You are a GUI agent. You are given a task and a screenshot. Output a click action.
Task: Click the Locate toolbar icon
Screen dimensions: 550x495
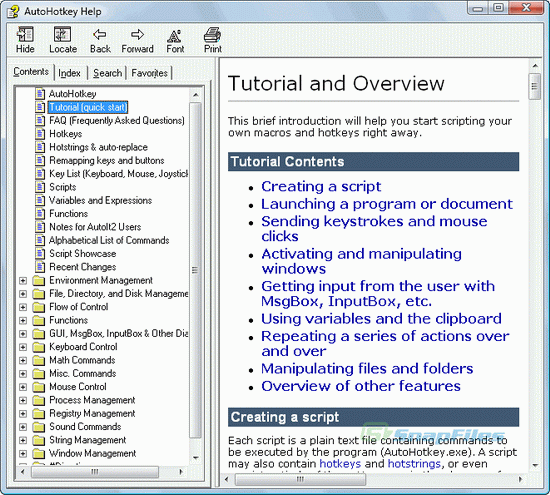63,39
